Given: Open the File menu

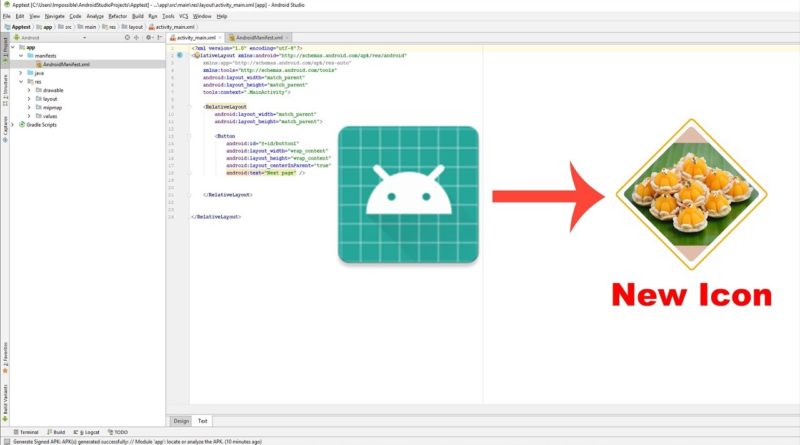Looking at the screenshot, I should click(7, 16).
